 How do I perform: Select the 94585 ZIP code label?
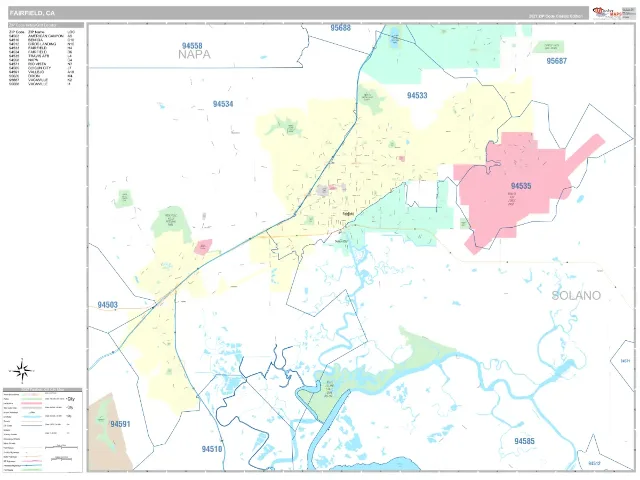pyautogui.click(x=524, y=441)
